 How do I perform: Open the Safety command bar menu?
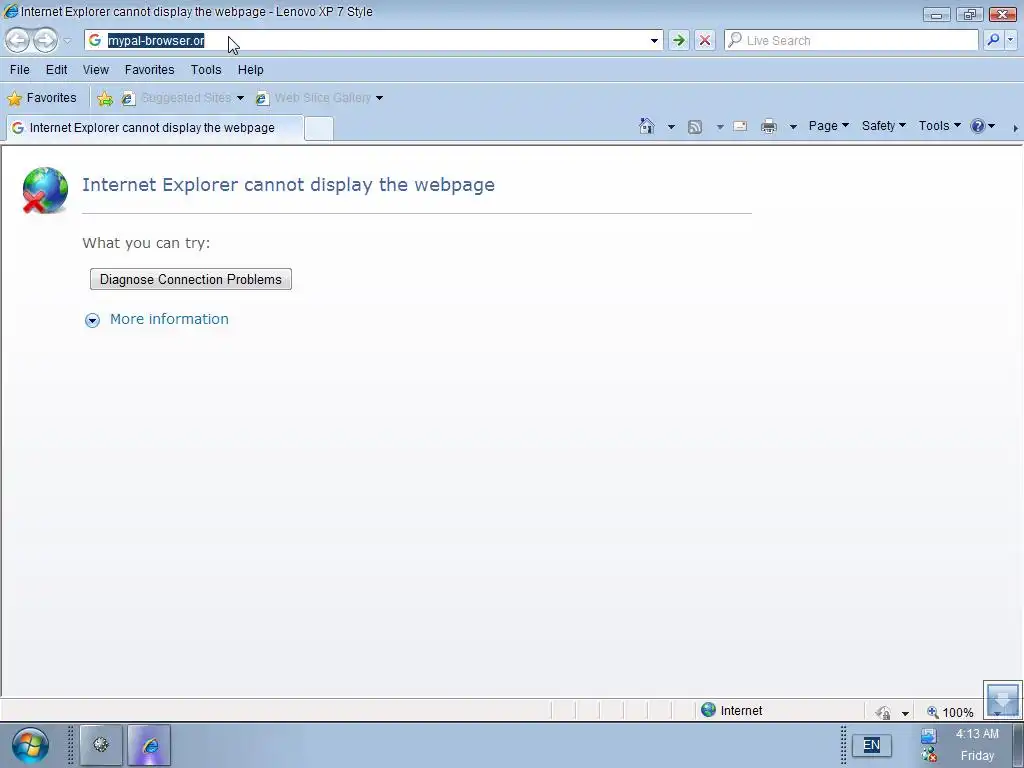tap(883, 125)
